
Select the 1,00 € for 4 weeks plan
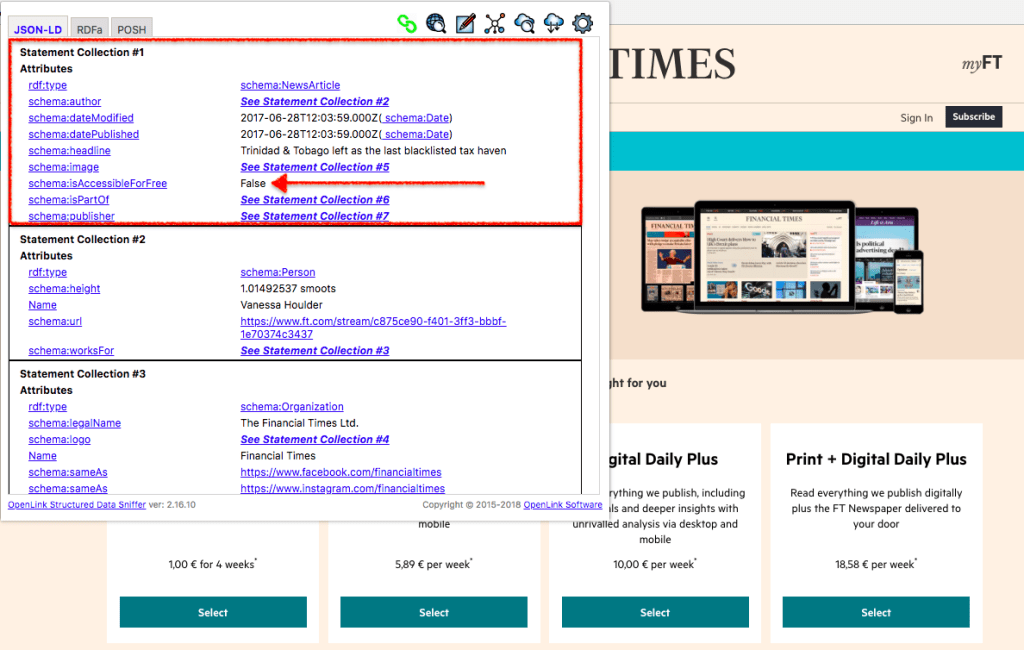pos(213,612)
